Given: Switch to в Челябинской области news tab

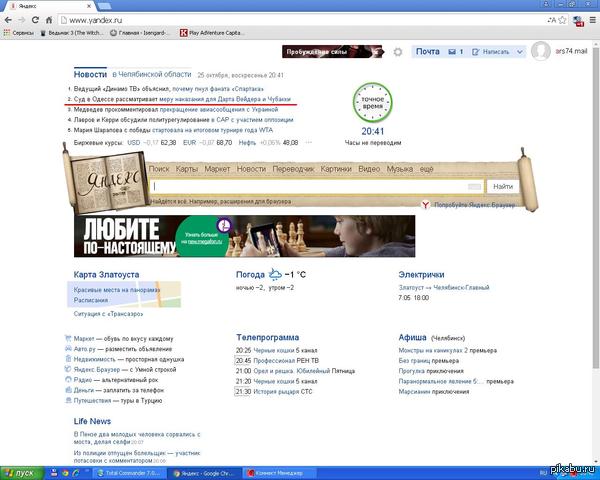Looking at the screenshot, I should [x=150, y=74].
